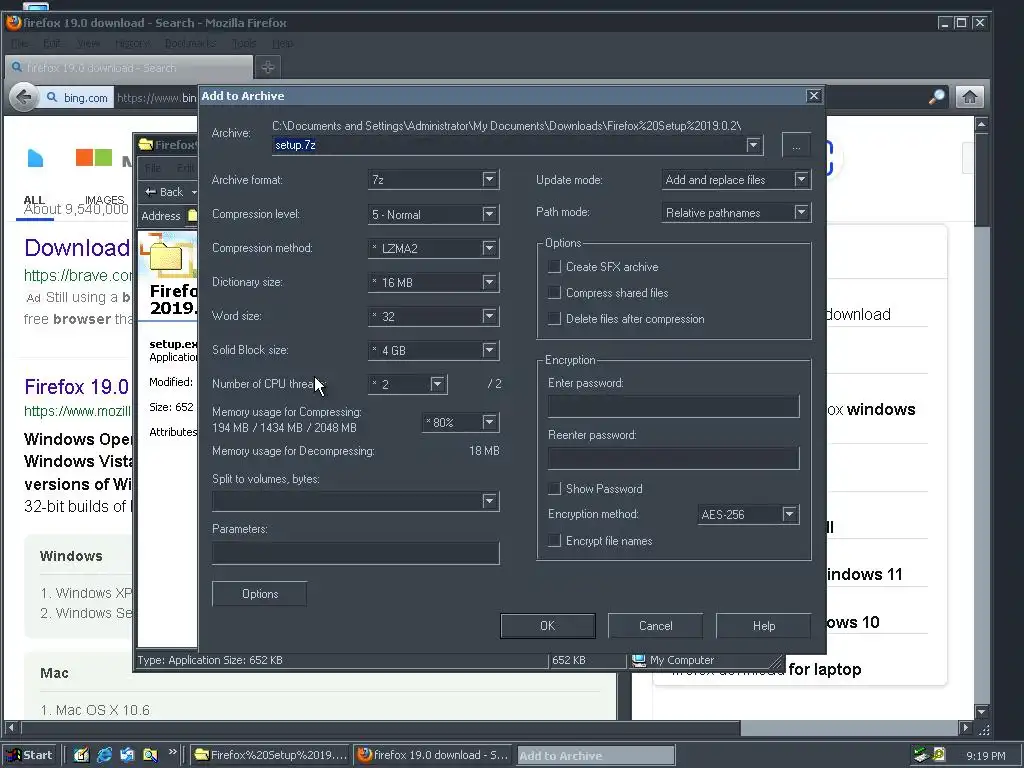This screenshot has width=1024, height=768.
Task: Enable Encrypt file names checkbox
Action: [x=554, y=541]
